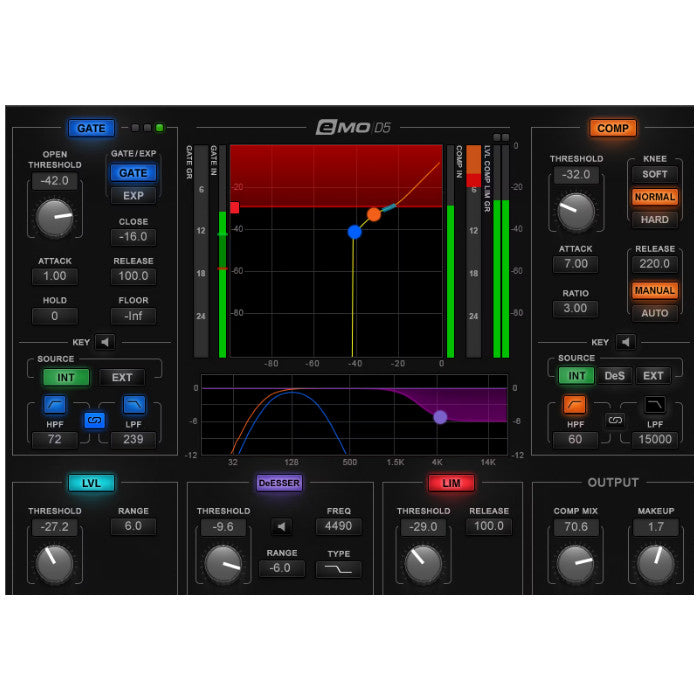The image size is (700, 700).
Task: Toggle the LIM limiter section button
Action: pyautogui.click(x=451, y=483)
